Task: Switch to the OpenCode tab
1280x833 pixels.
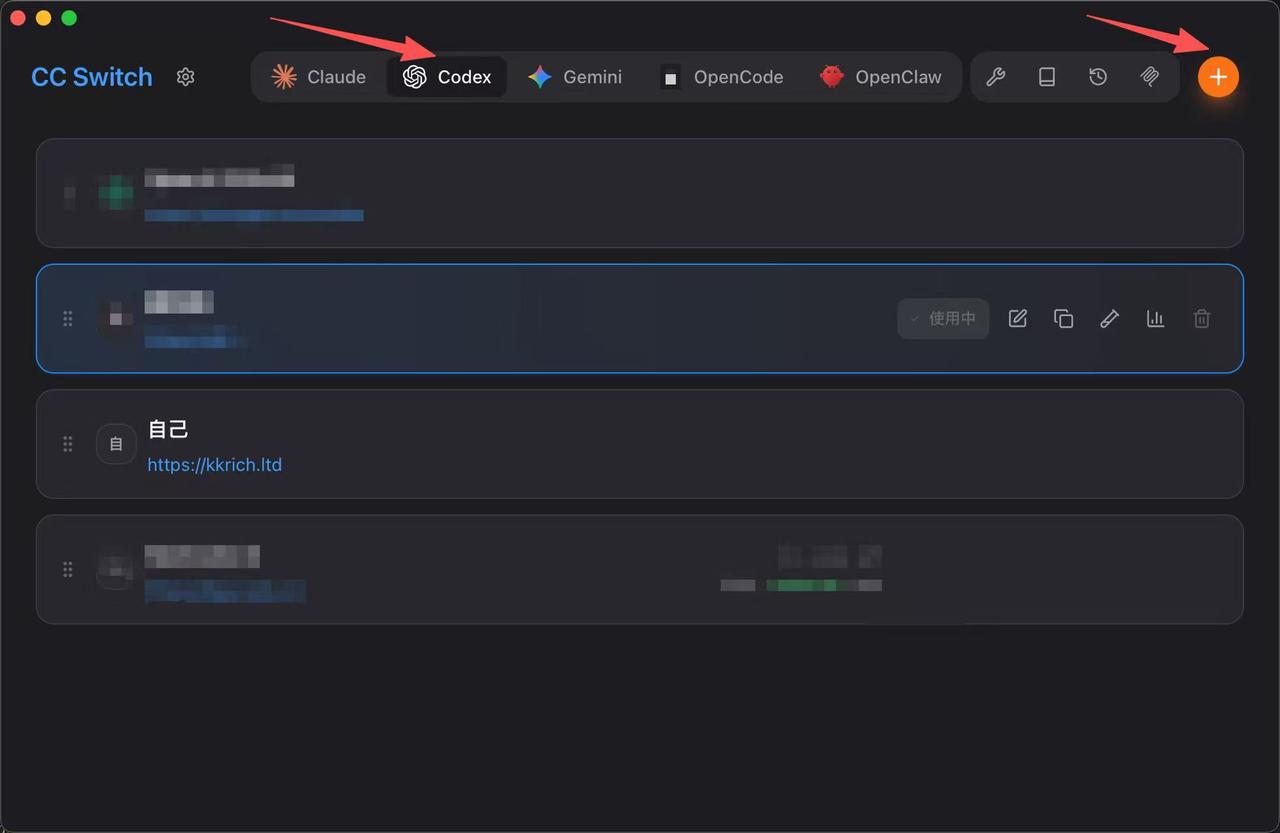Action: coord(721,77)
